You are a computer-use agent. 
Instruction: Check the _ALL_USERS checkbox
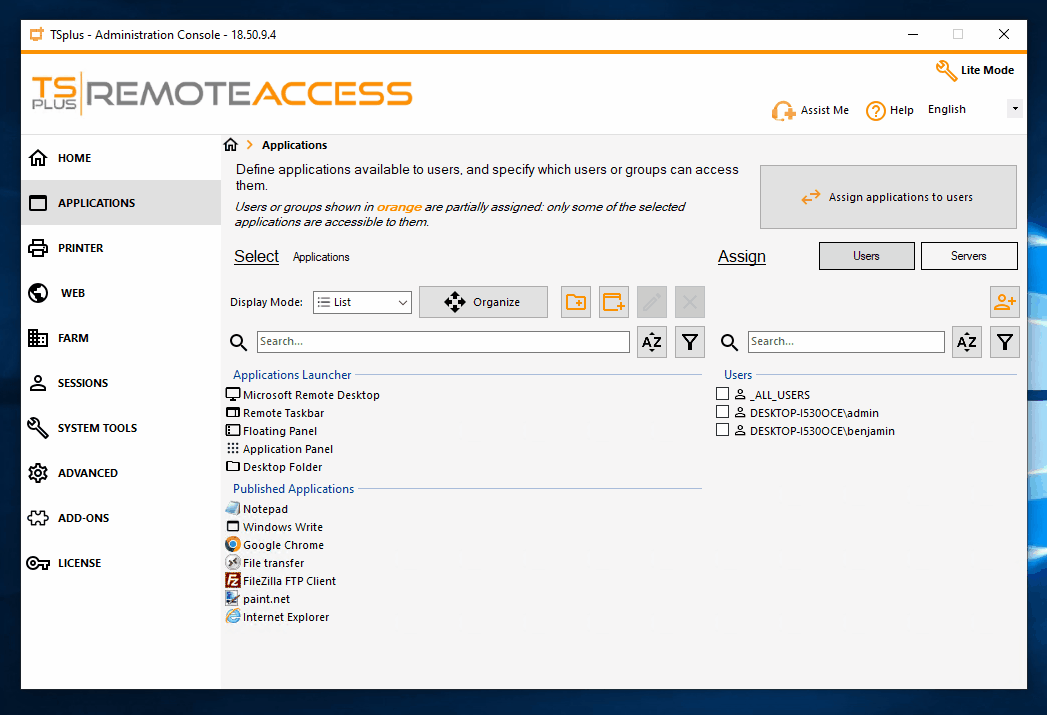tap(722, 395)
